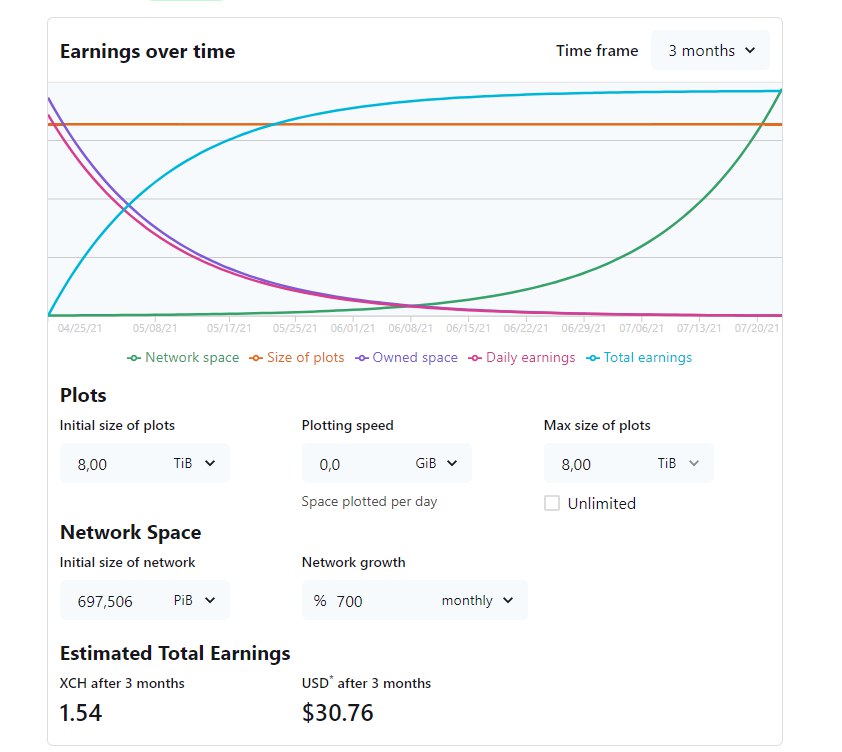Toggle the Network space legend marker
The width and height of the screenshot is (842, 752).
click(134, 358)
